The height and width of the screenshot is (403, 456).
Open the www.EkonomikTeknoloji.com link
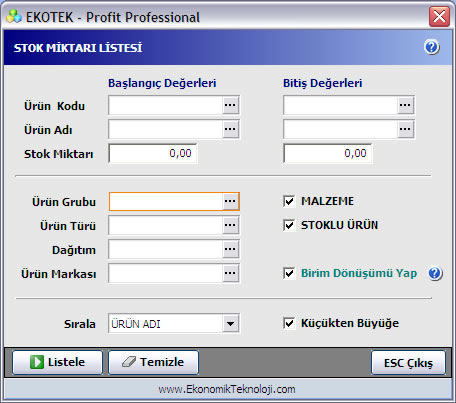pyautogui.click(x=227, y=389)
